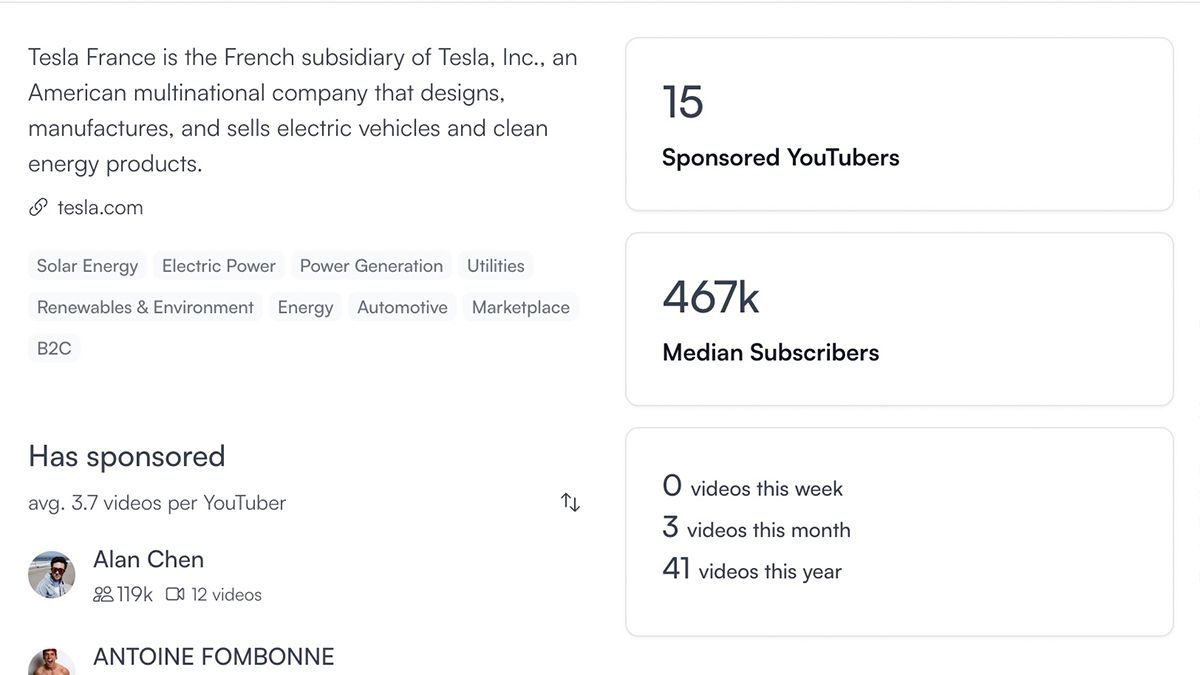The width and height of the screenshot is (1200, 675).
Task: Select the Energy tag
Action: (305, 307)
